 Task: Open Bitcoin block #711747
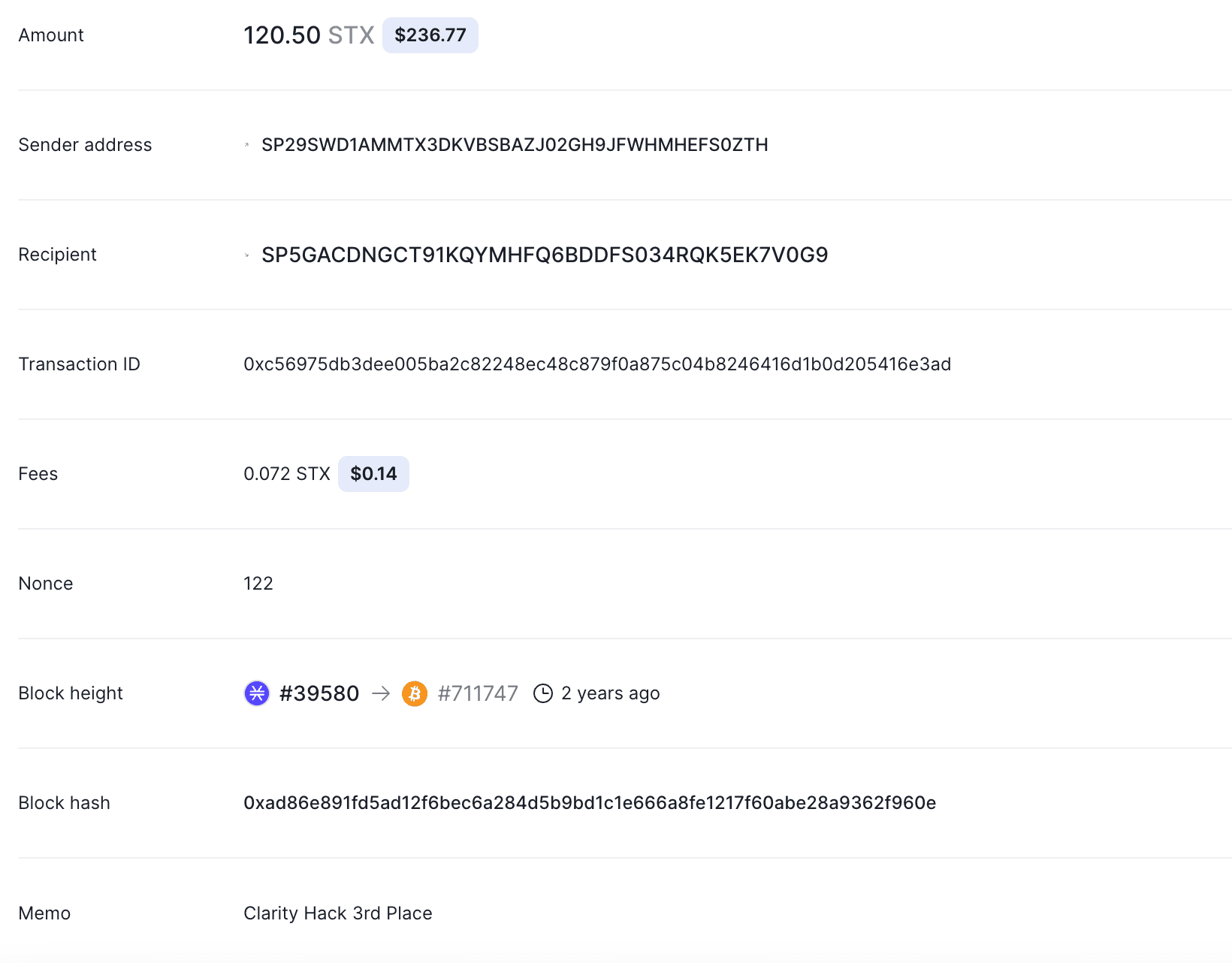tap(478, 693)
